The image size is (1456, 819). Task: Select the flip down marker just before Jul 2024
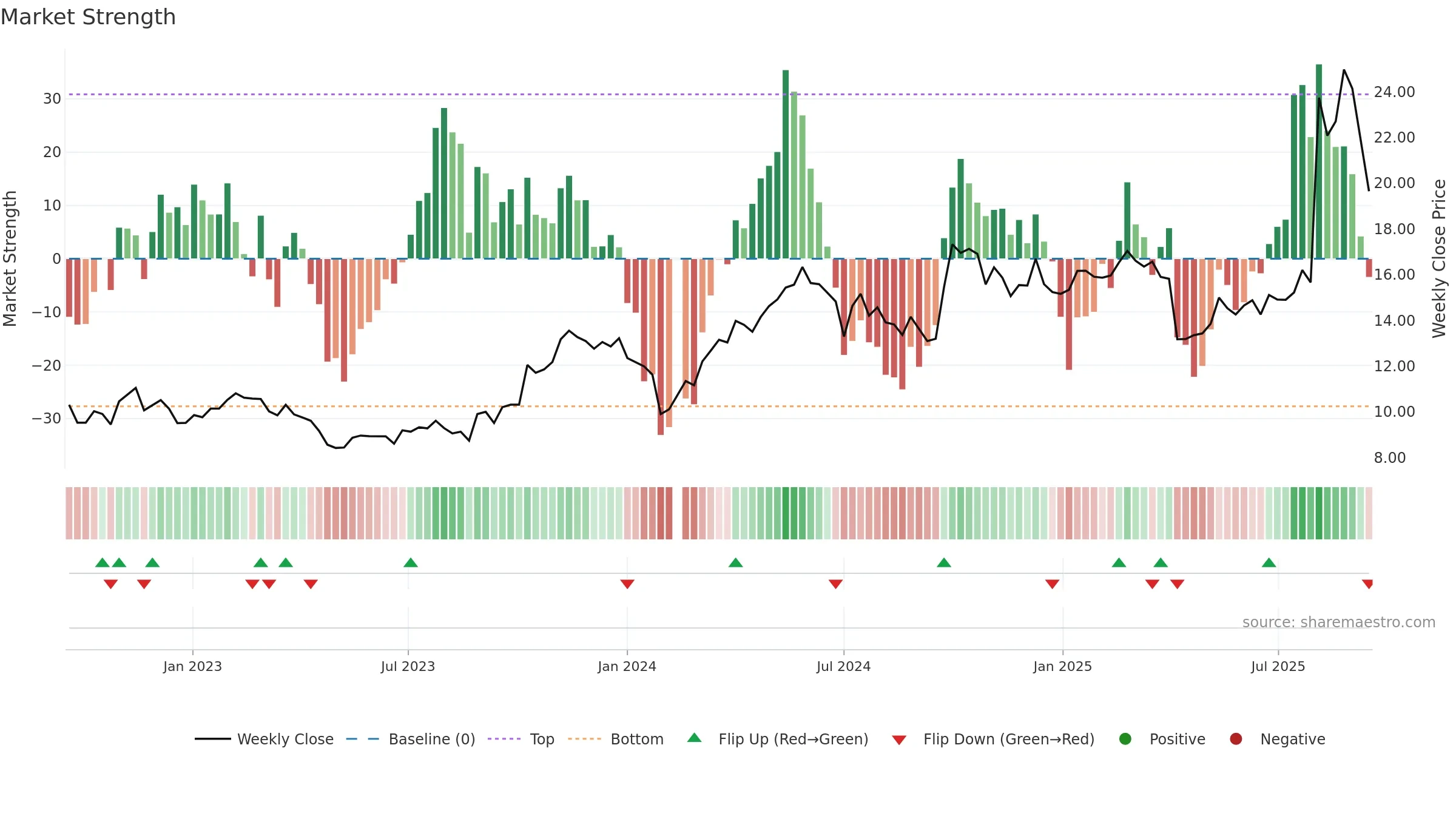point(835,584)
